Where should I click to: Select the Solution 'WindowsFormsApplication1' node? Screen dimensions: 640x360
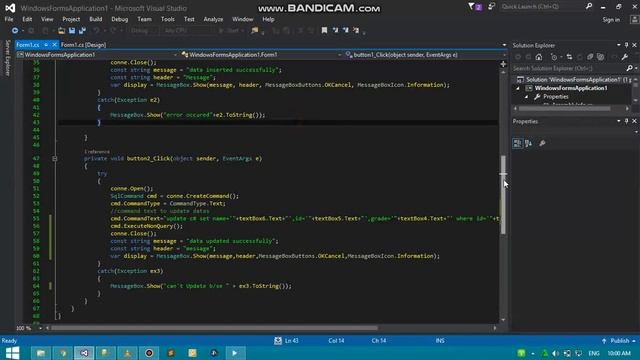573,80
